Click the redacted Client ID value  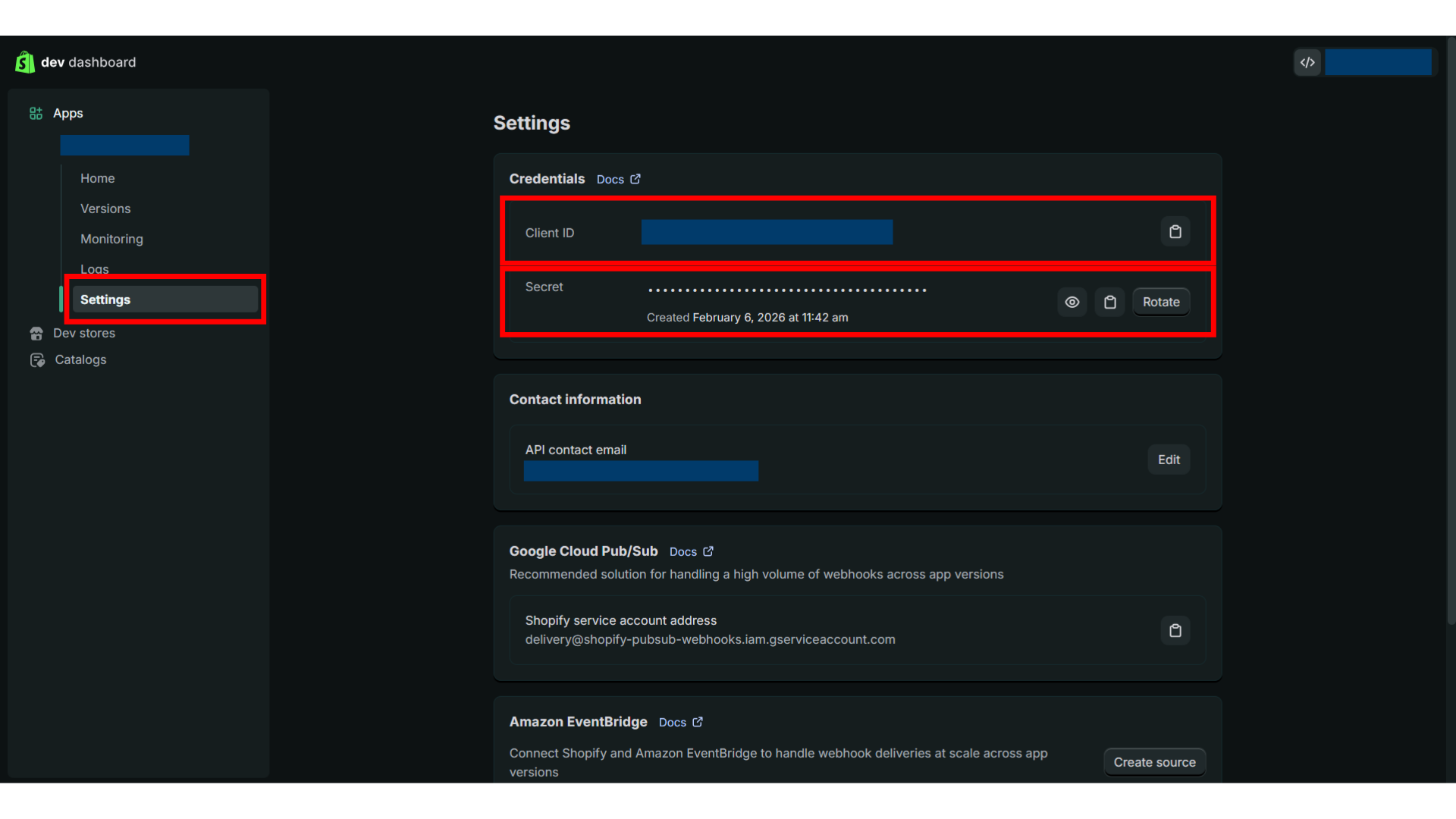pos(767,232)
